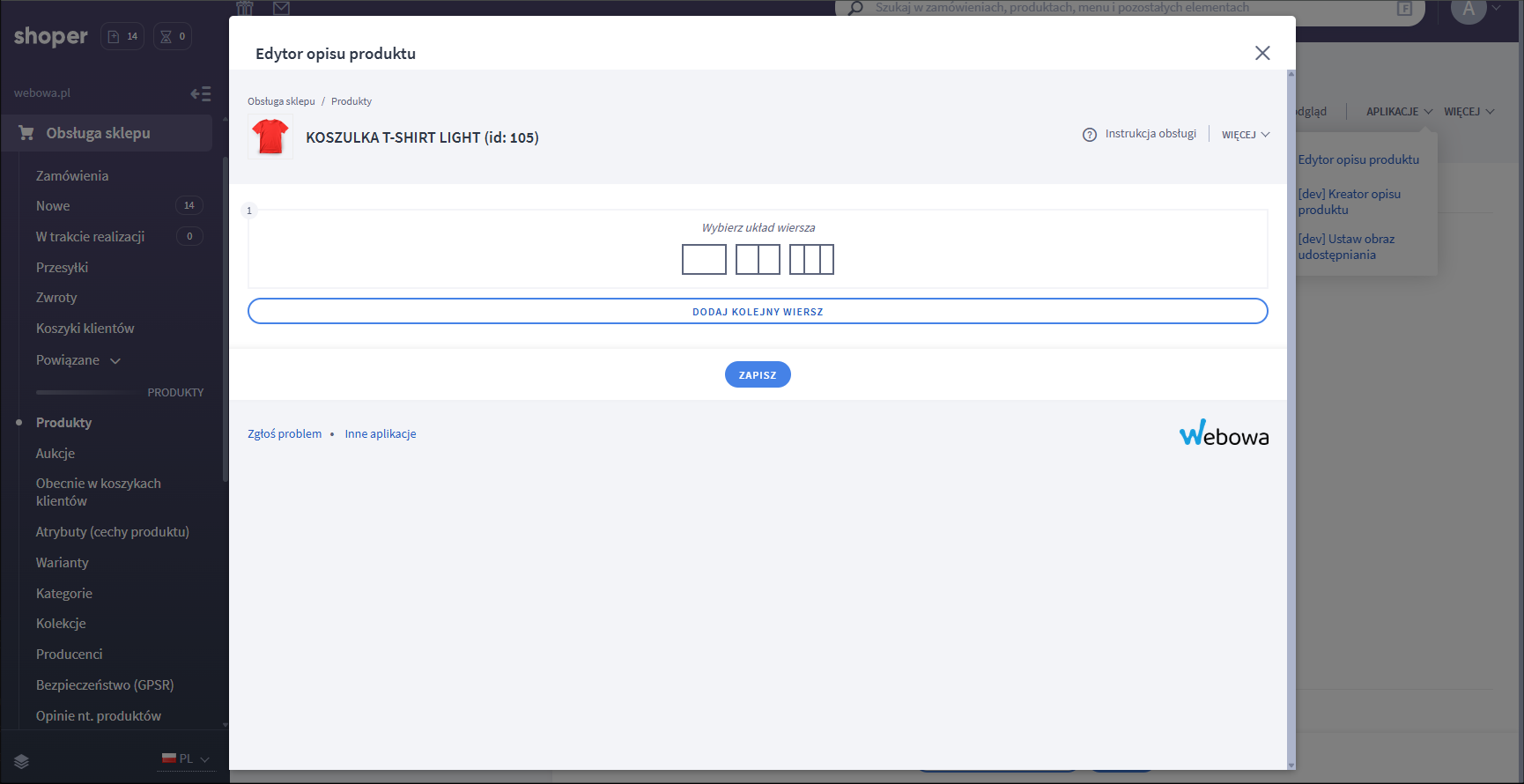
Task: Collapse the sidebar using the arrow icon
Action: pyautogui.click(x=201, y=93)
